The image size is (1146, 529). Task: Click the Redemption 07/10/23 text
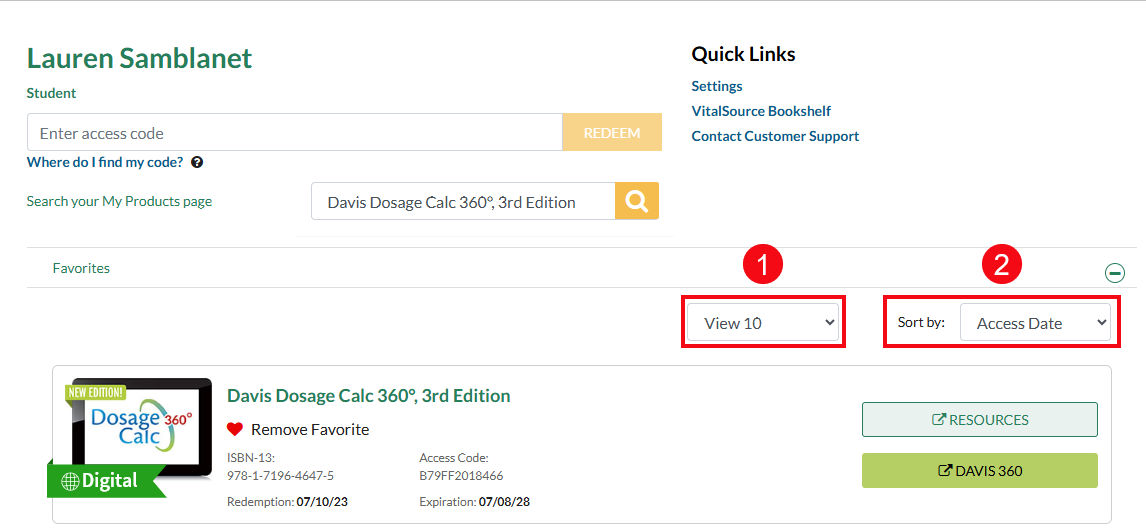coord(286,503)
